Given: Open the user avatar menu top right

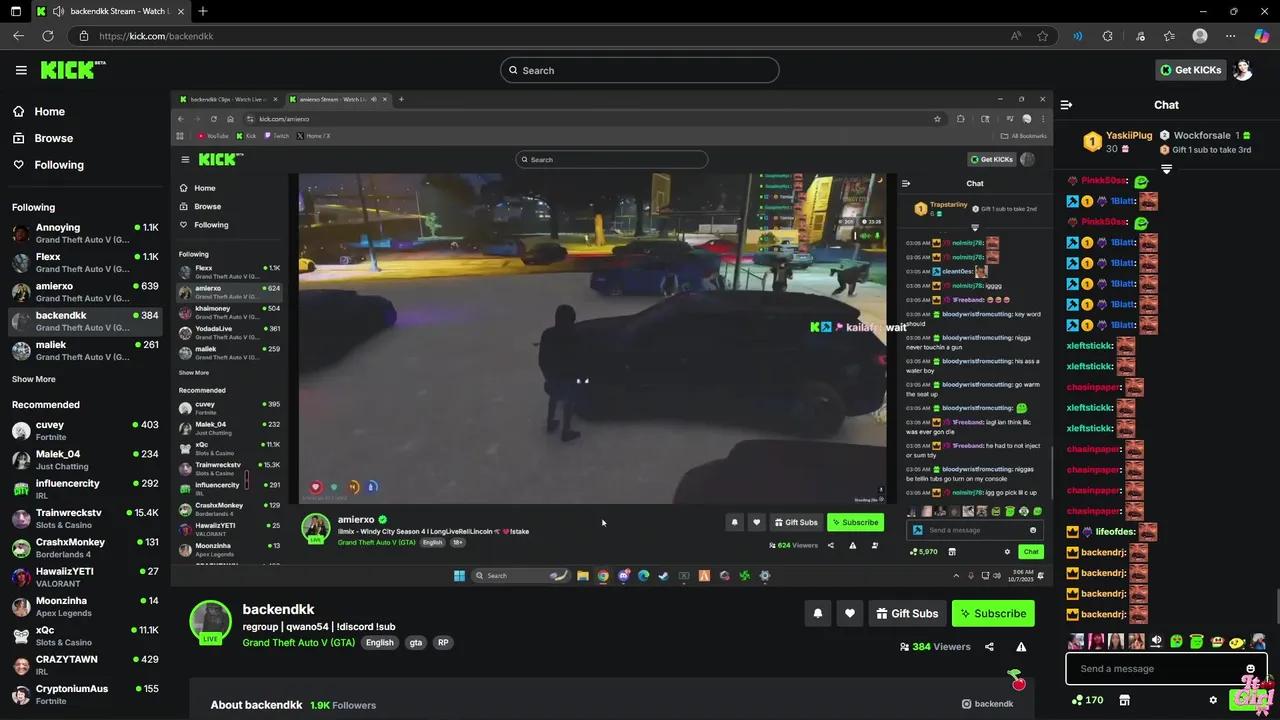Looking at the screenshot, I should tap(1243, 70).
